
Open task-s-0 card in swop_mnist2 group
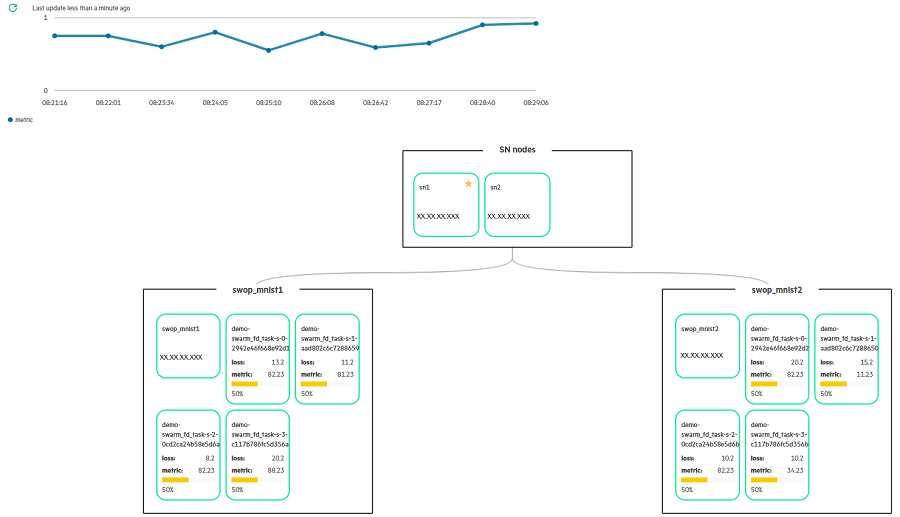pyautogui.click(x=778, y=358)
